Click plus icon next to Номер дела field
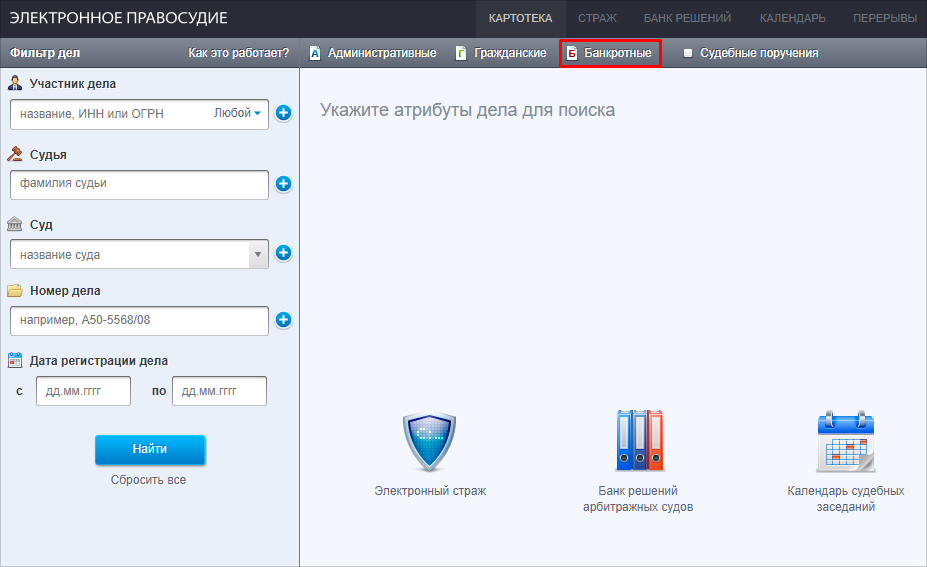 pyautogui.click(x=283, y=321)
